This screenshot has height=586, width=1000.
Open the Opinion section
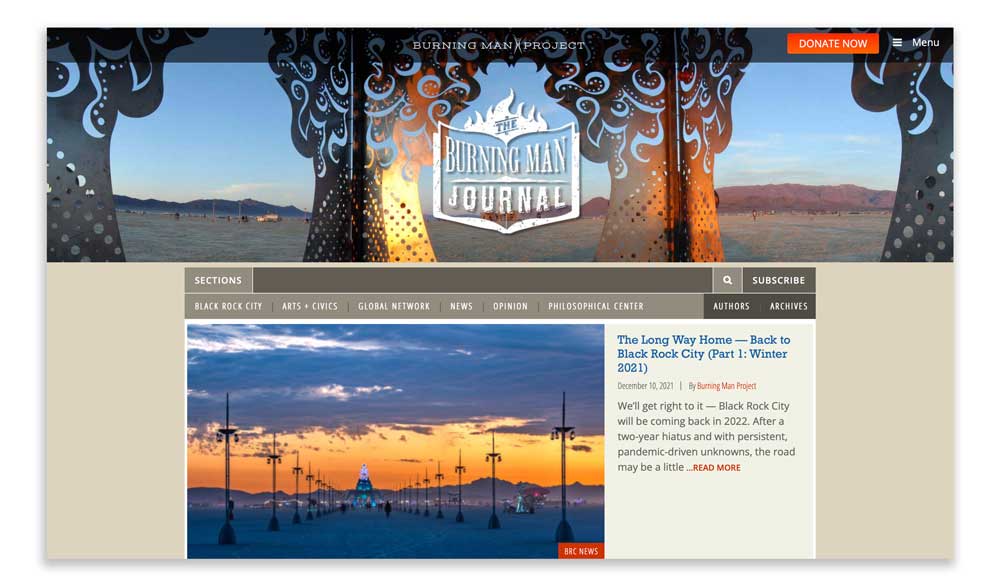(510, 306)
